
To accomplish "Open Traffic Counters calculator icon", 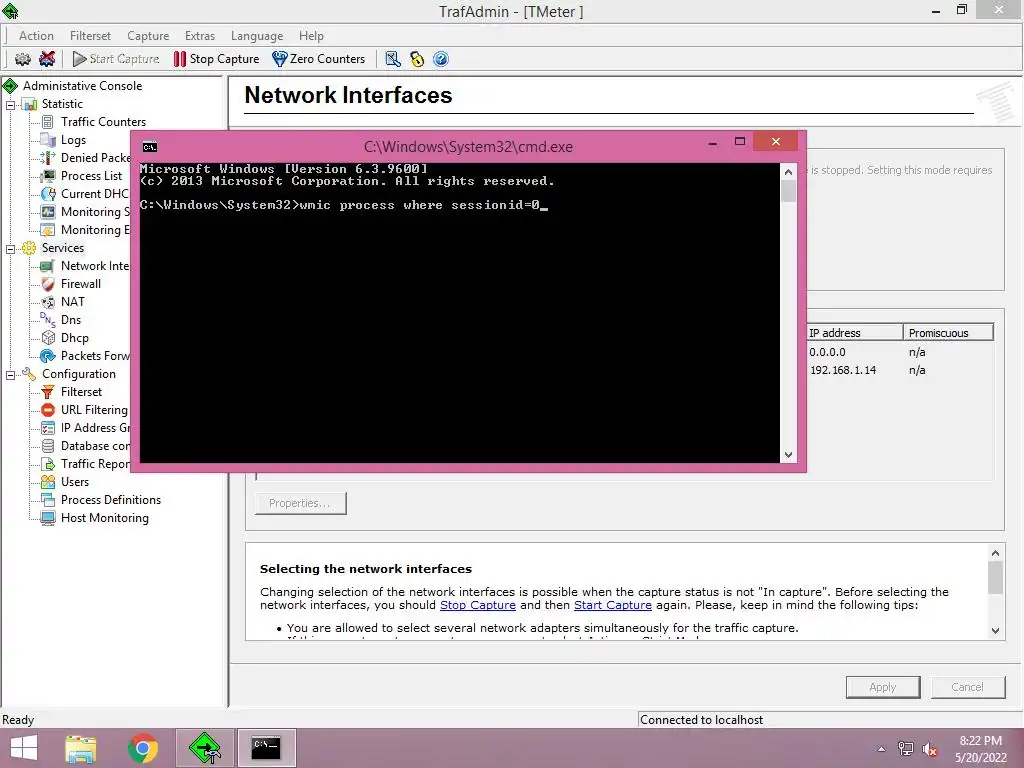I will tap(48, 122).
